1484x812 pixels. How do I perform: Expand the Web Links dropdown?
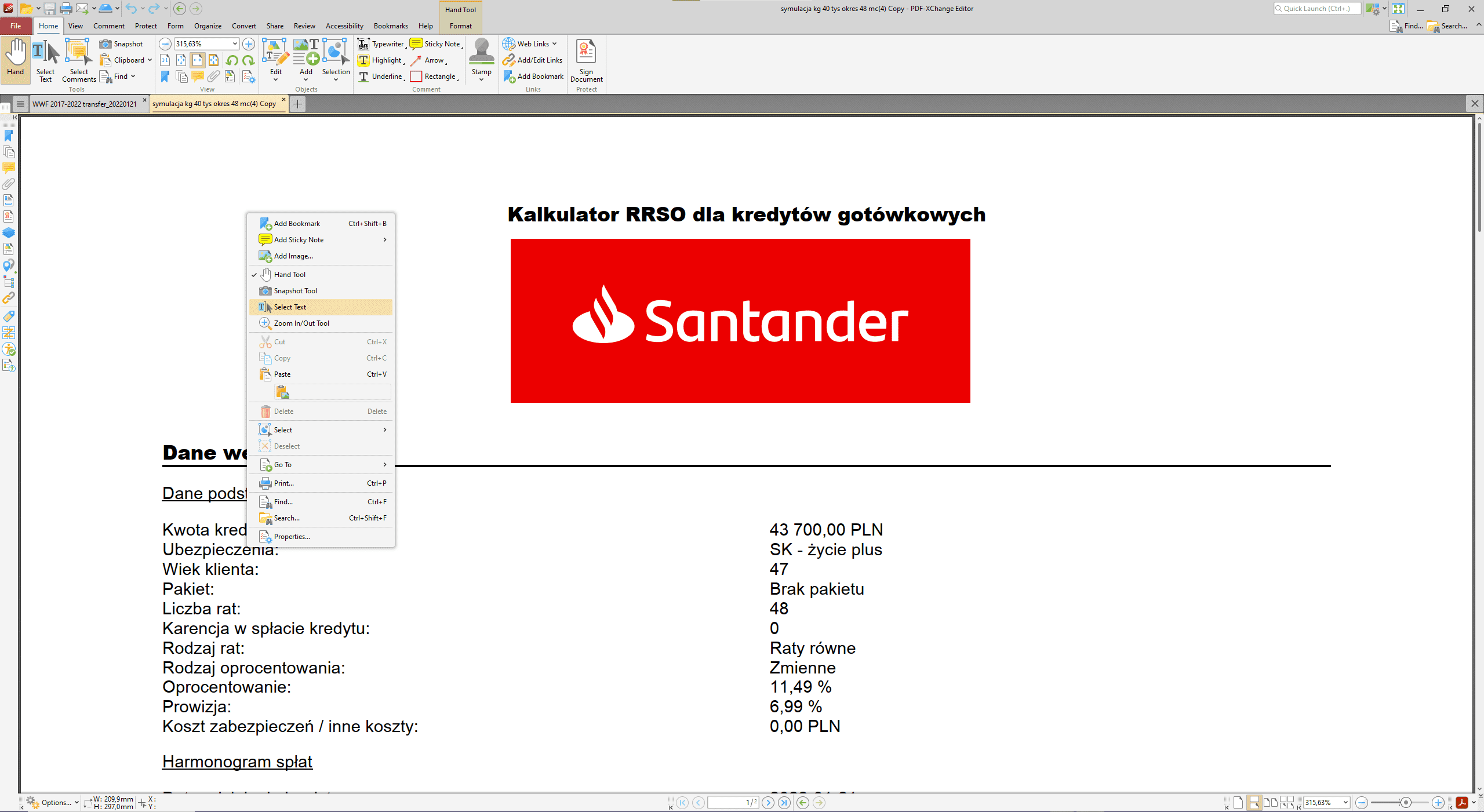pyautogui.click(x=554, y=43)
